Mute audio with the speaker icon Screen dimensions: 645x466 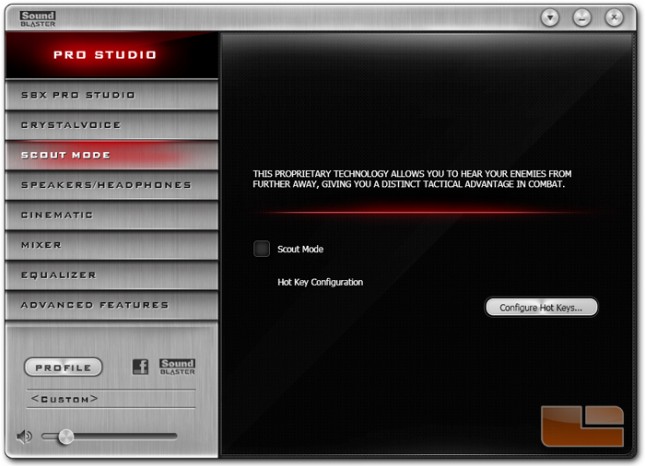click(24, 436)
